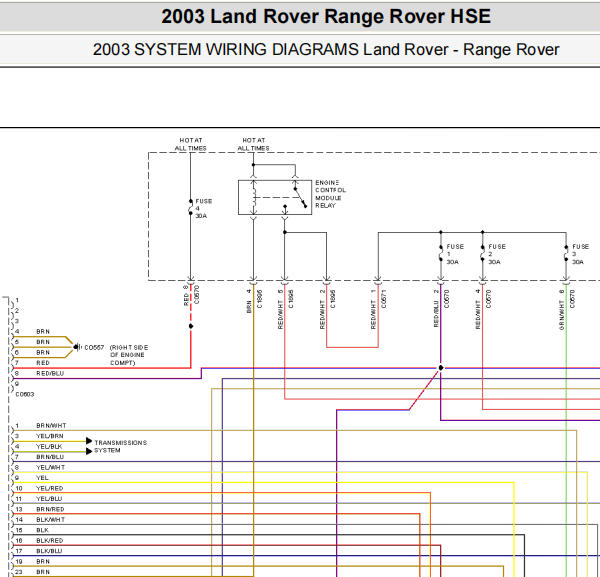Click the vertical 'RED 8 C0570' wire label

pyautogui.click(x=191, y=295)
